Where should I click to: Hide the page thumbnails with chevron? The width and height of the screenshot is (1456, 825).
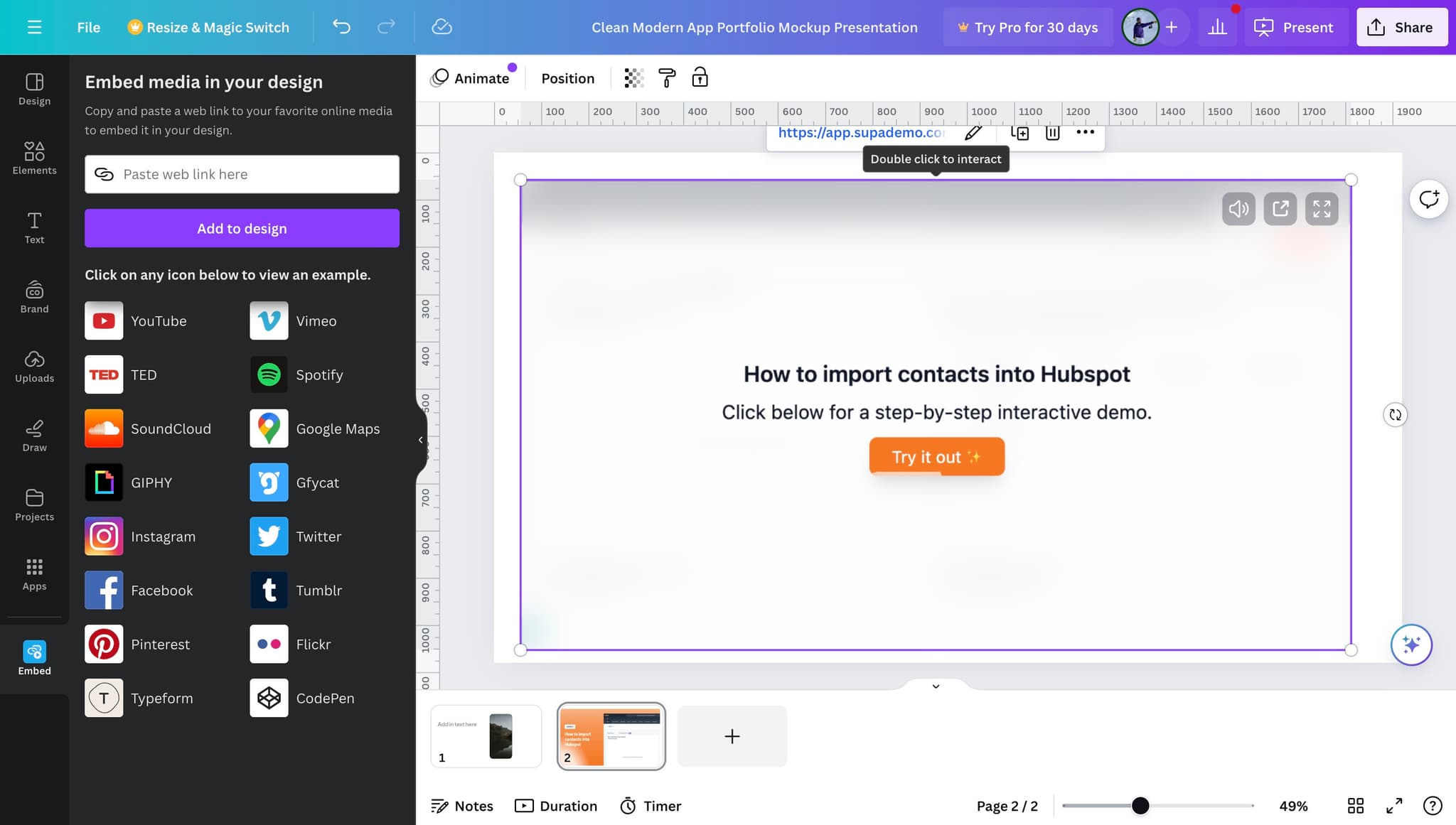(x=936, y=686)
